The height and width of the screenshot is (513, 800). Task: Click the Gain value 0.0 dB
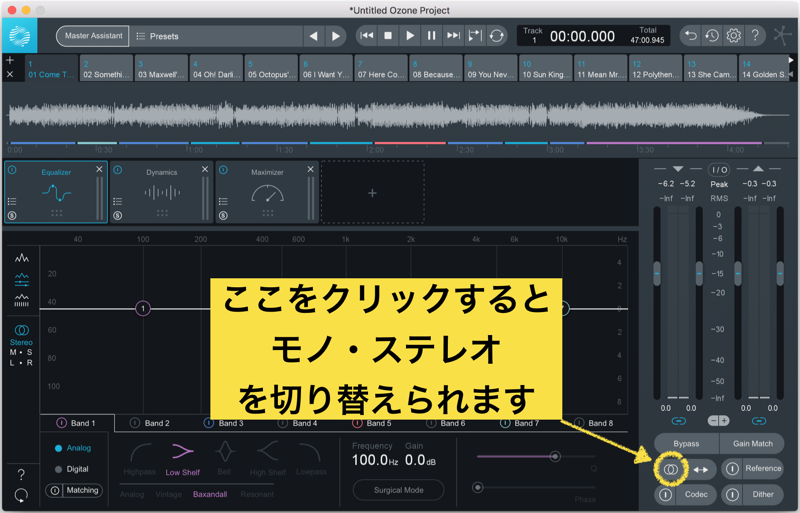coord(420,460)
